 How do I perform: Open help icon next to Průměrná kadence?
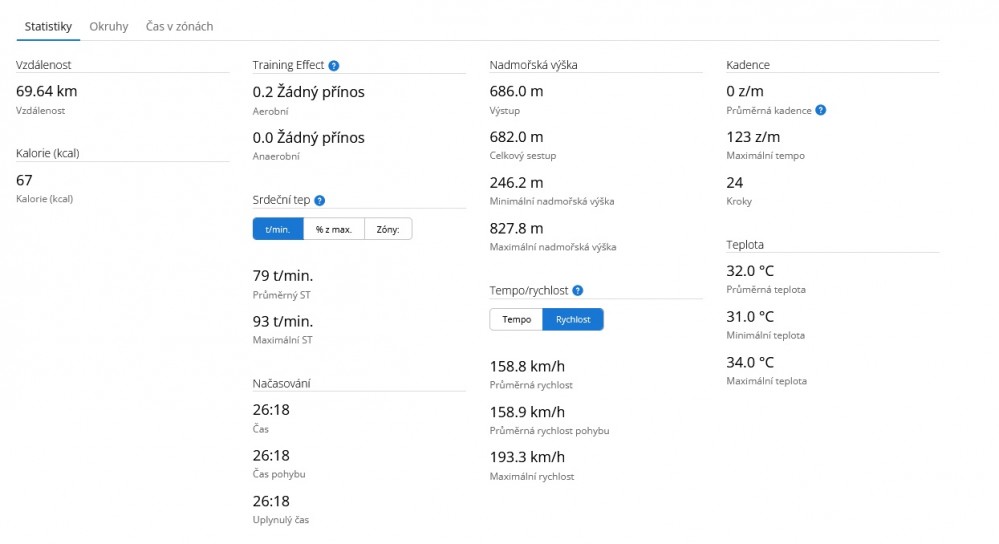821,111
